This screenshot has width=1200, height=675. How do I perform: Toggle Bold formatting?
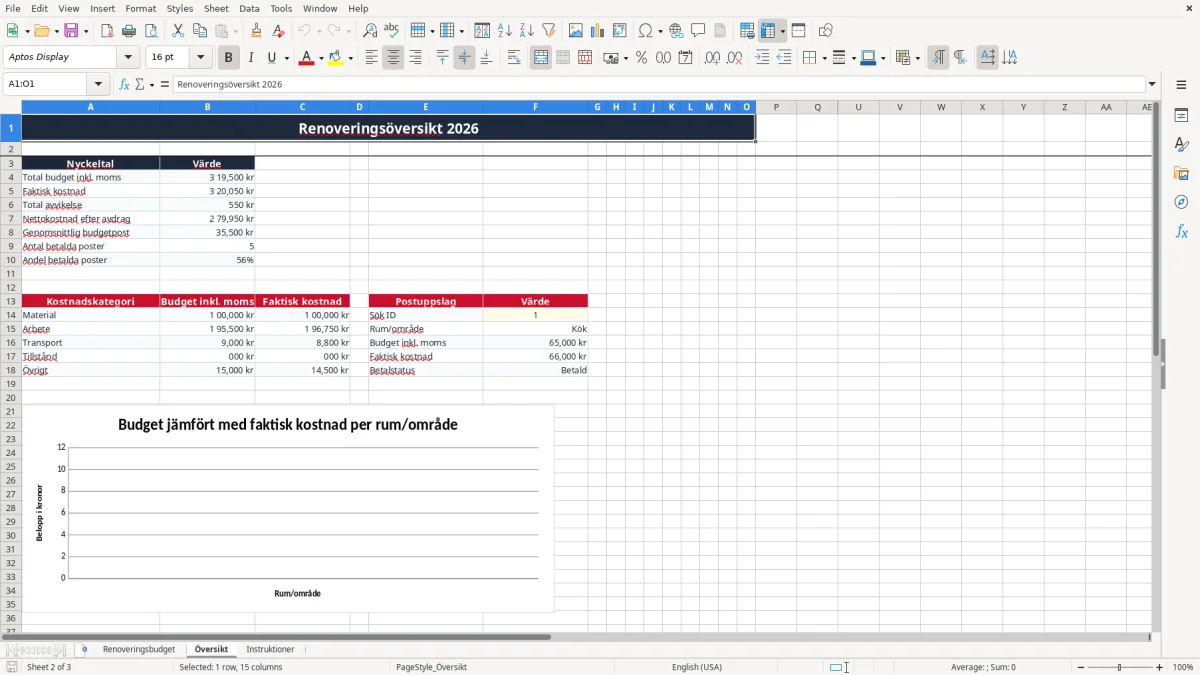229,58
